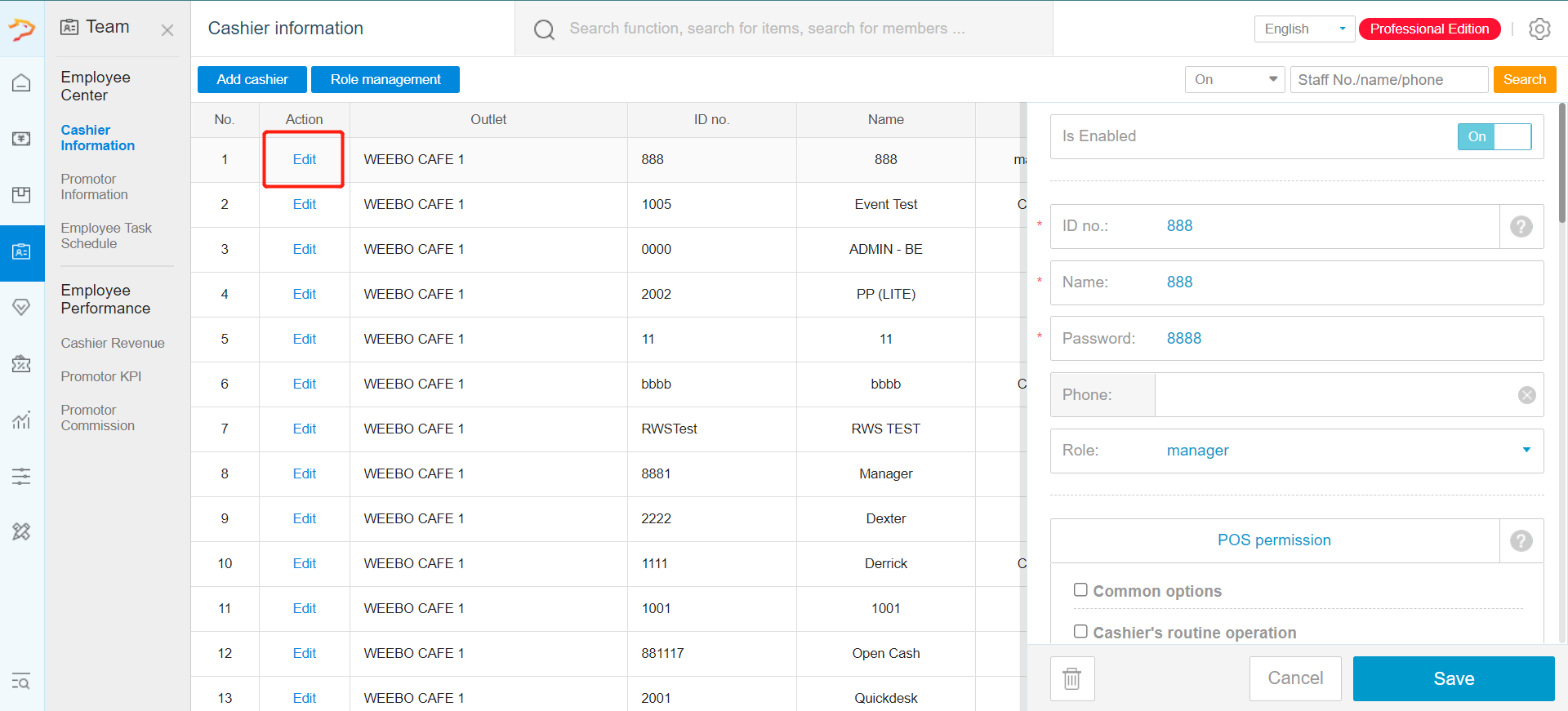Open the Role manager dropdown
This screenshot has height=711, width=1568.
tap(1297, 451)
